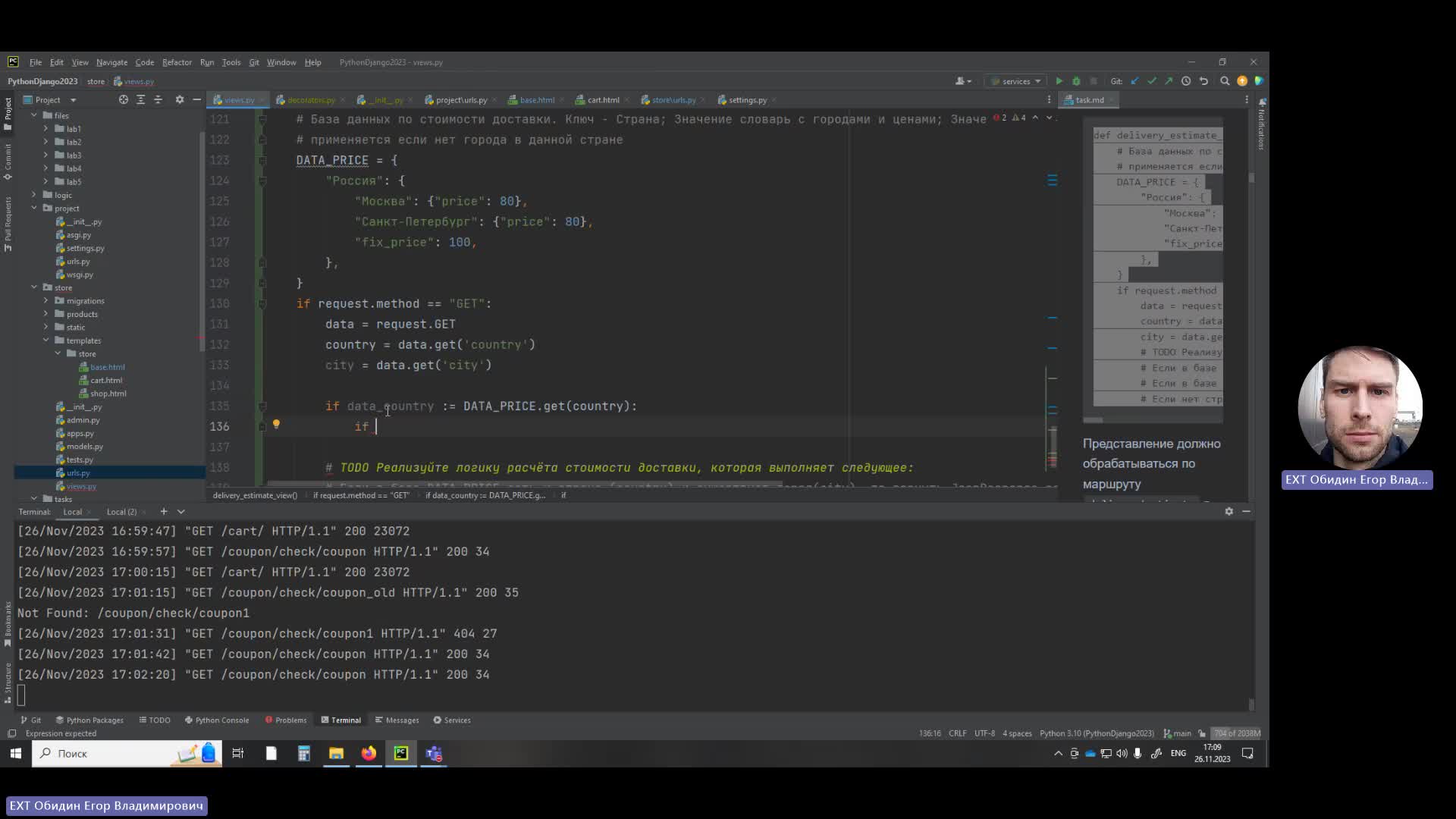Image resolution: width=1456 pixels, height=819 pixels.
Task: Click the Git commit checkmark icon
Action: pos(1152,81)
